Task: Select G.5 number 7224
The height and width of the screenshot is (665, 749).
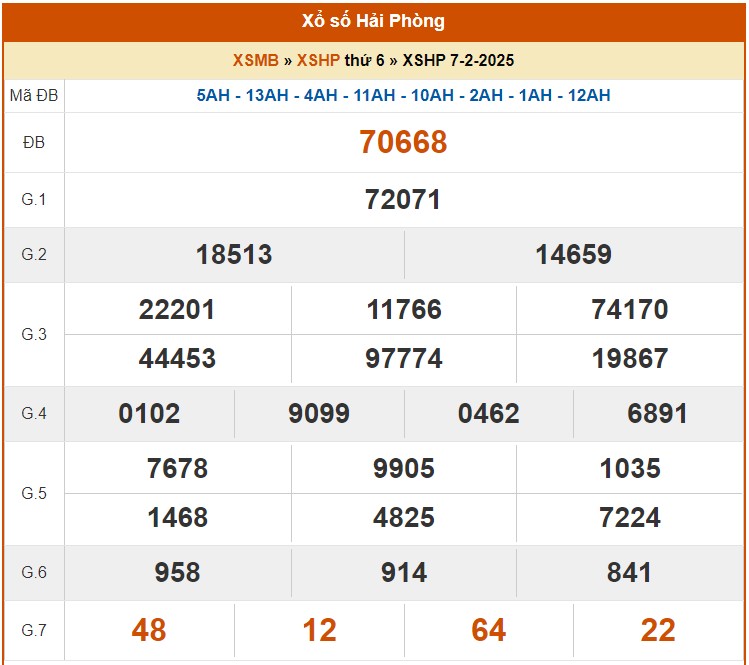Action: (630, 518)
